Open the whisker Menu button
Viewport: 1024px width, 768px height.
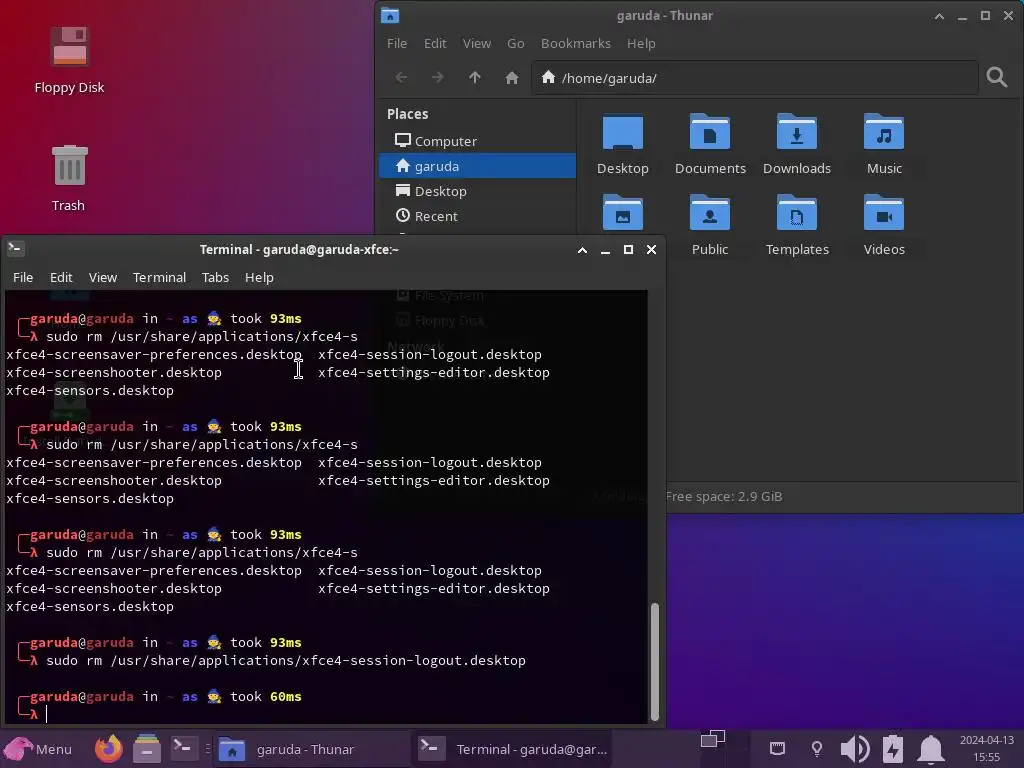(x=37, y=748)
